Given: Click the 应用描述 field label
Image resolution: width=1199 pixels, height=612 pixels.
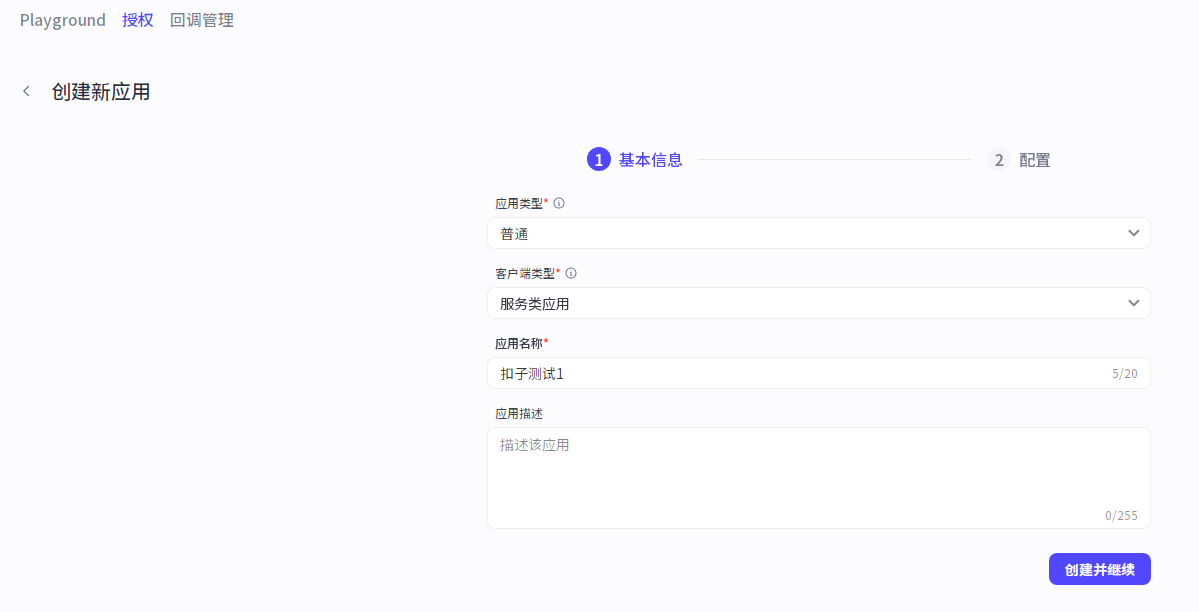Looking at the screenshot, I should (x=519, y=413).
